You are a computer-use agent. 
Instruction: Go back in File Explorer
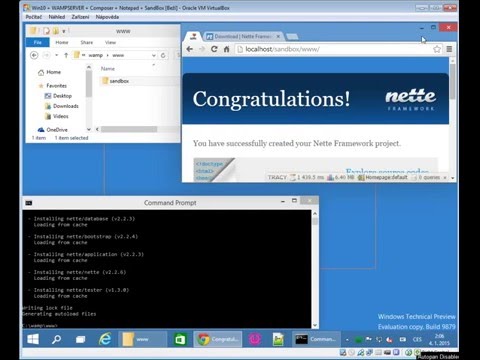pyautogui.click(x=34, y=55)
